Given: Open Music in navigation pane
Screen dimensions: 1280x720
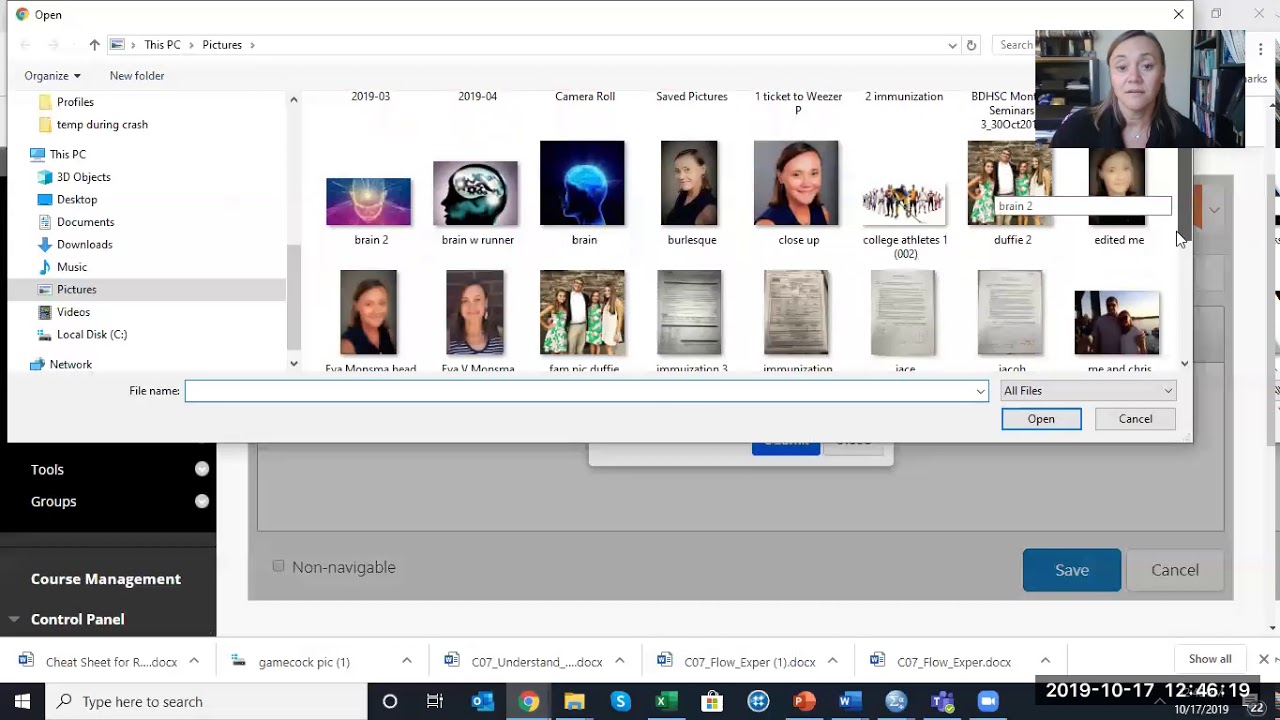Looking at the screenshot, I should (x=72, y=267).
